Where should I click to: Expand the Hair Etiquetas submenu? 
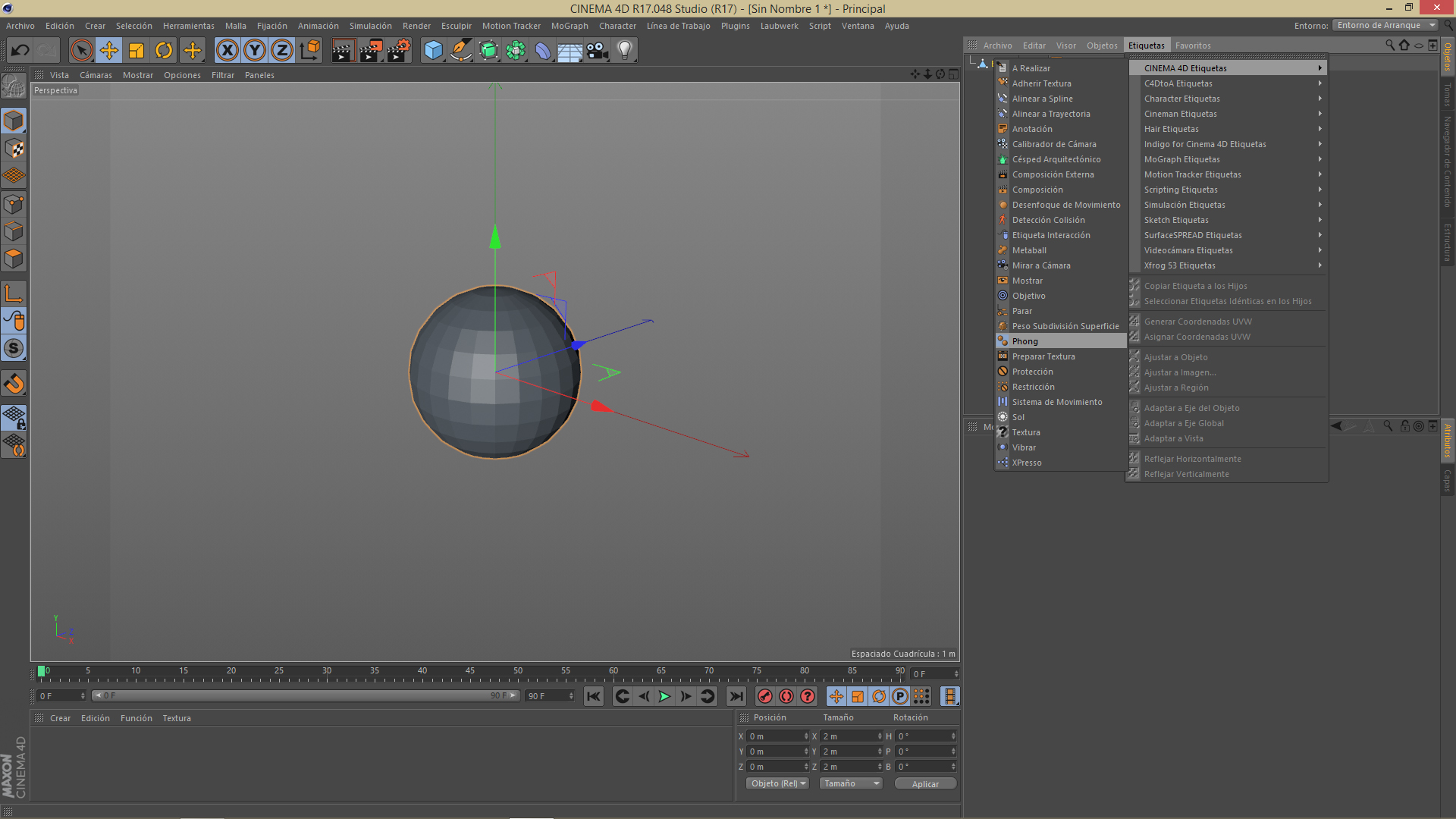[x=1228, y=129]
